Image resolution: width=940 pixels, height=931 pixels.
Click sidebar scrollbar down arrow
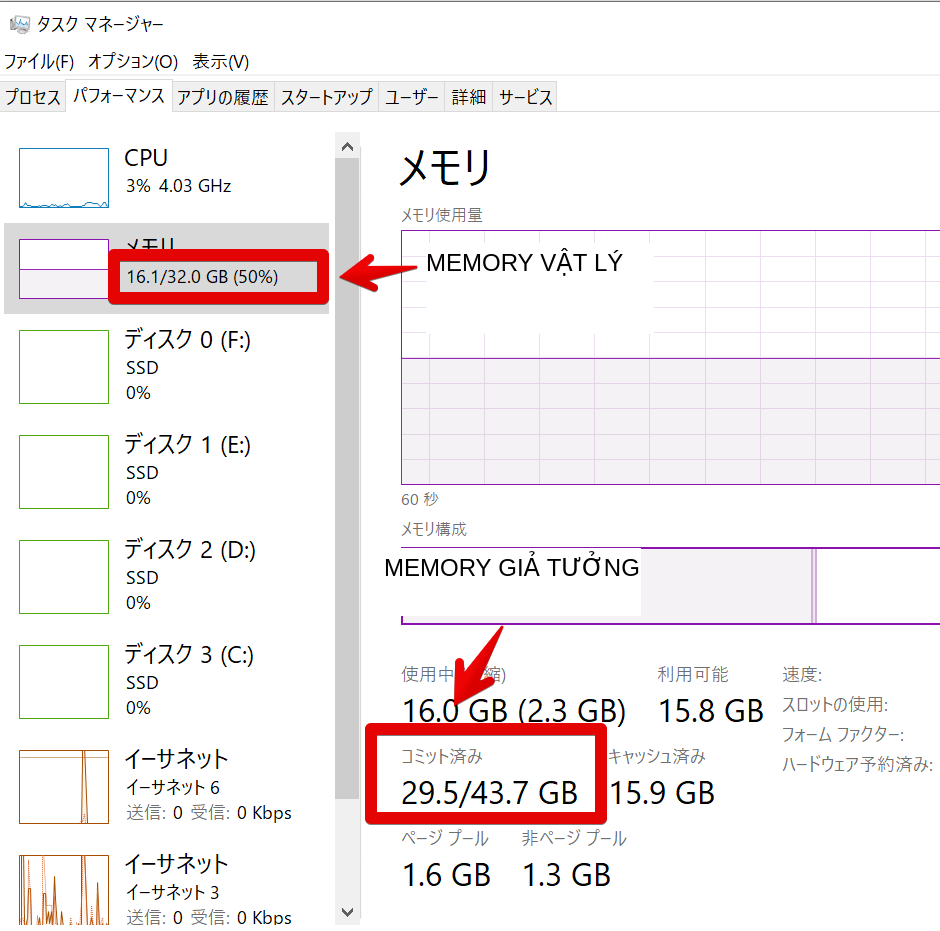(x=347, y=911)
